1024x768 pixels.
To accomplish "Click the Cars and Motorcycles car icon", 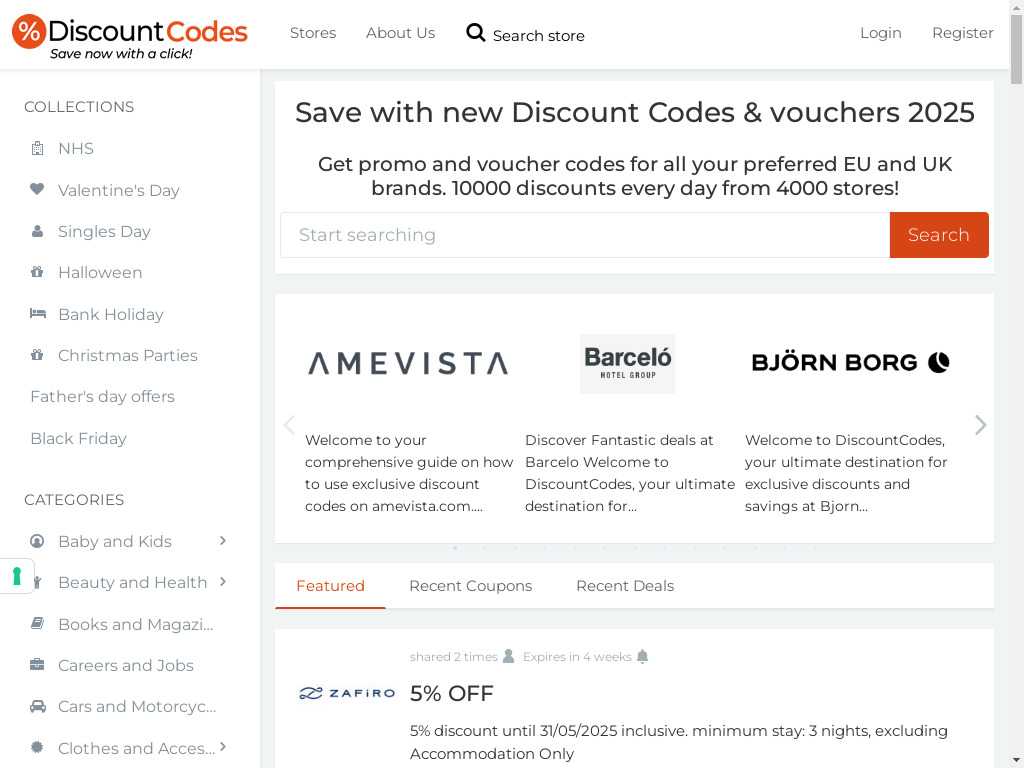I will pos(37,707).
